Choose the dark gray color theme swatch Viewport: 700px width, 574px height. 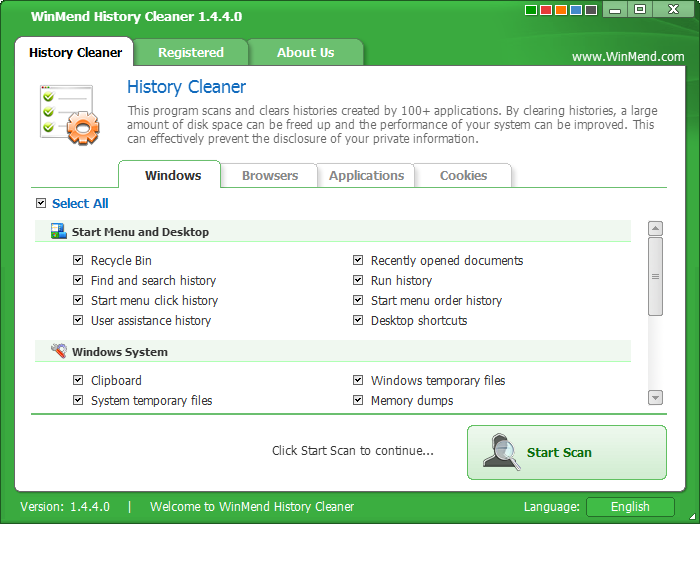[x=591, y=10]
